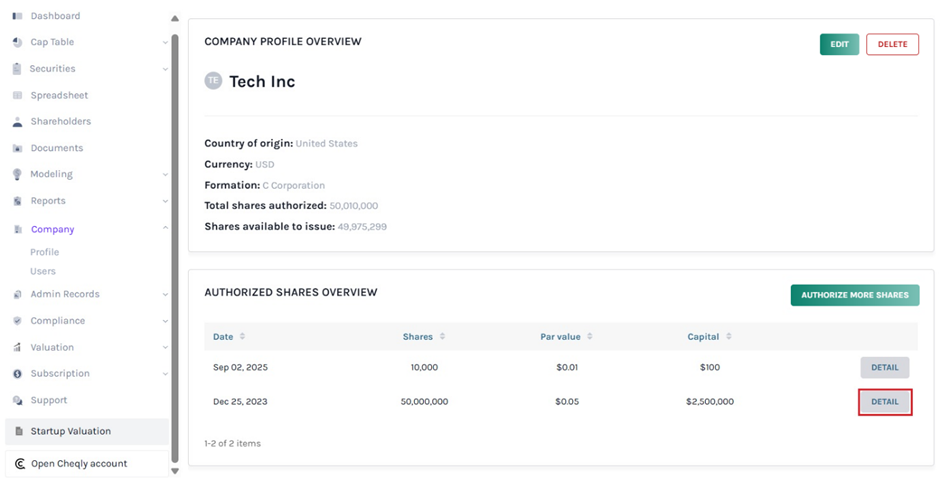The height and width of the screenshot is (480, 940).
Task: Open Startup Valuation in sidebar
Action: coord(70,431)
